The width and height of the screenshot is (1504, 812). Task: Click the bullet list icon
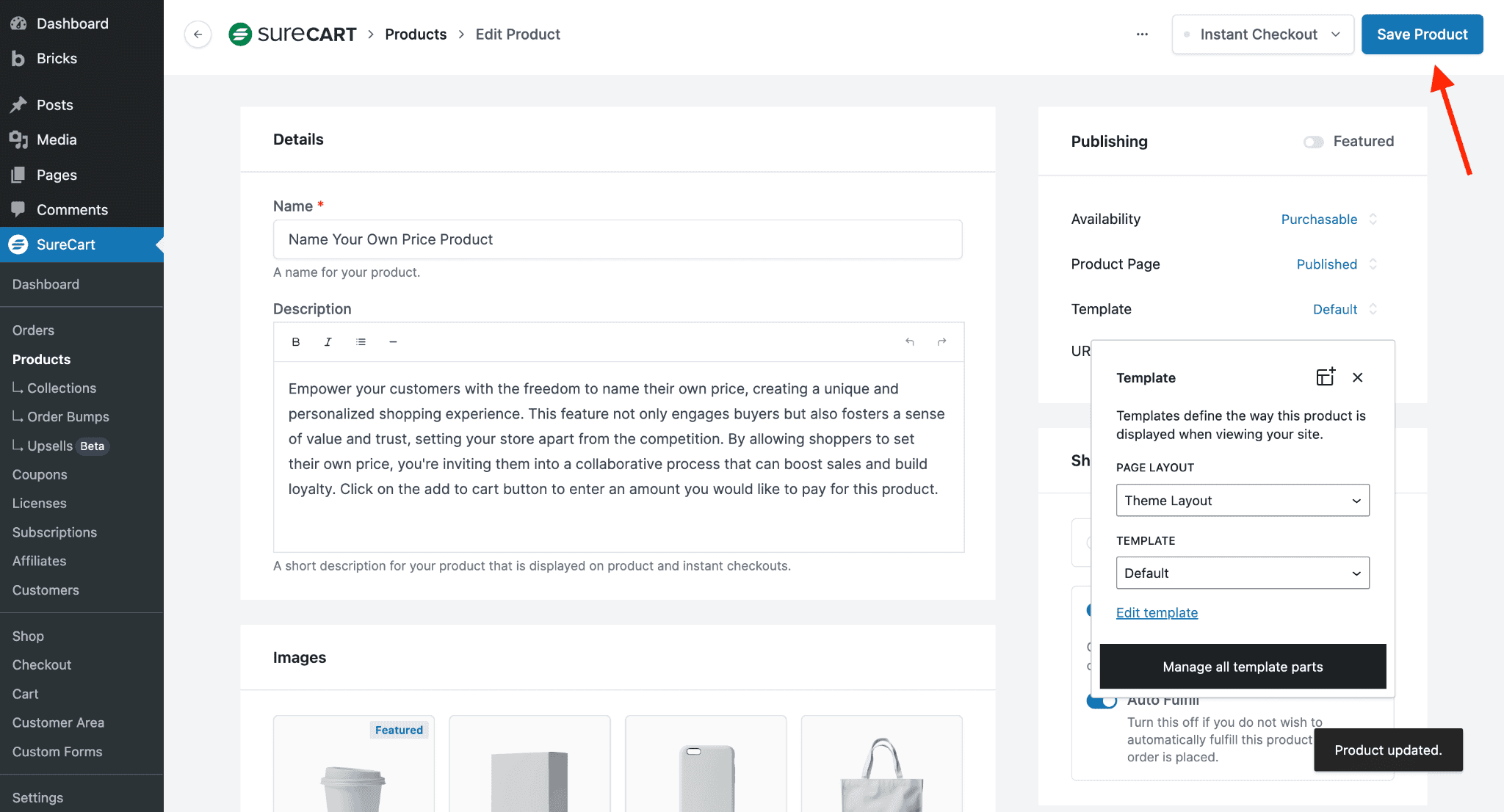361,342
